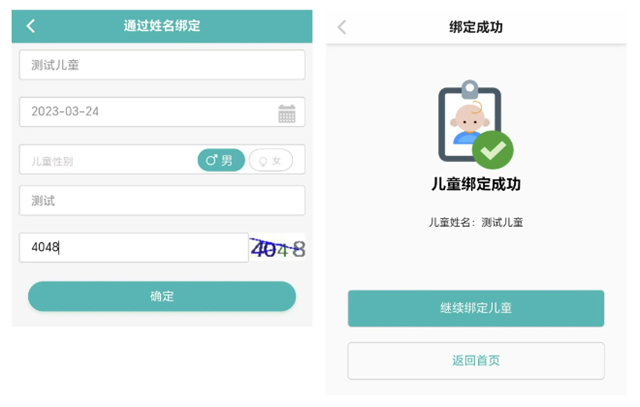Tap 继续绑定儿童 to bind another child
The width and height of the screenshot is (640, 407).
tap(476, 308)
